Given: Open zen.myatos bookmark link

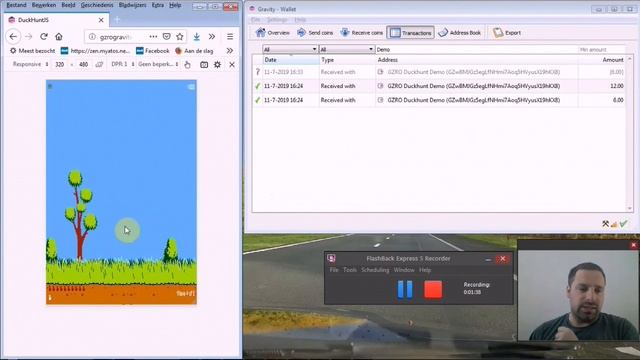Looking at the screenshot, I should [95, 51].
